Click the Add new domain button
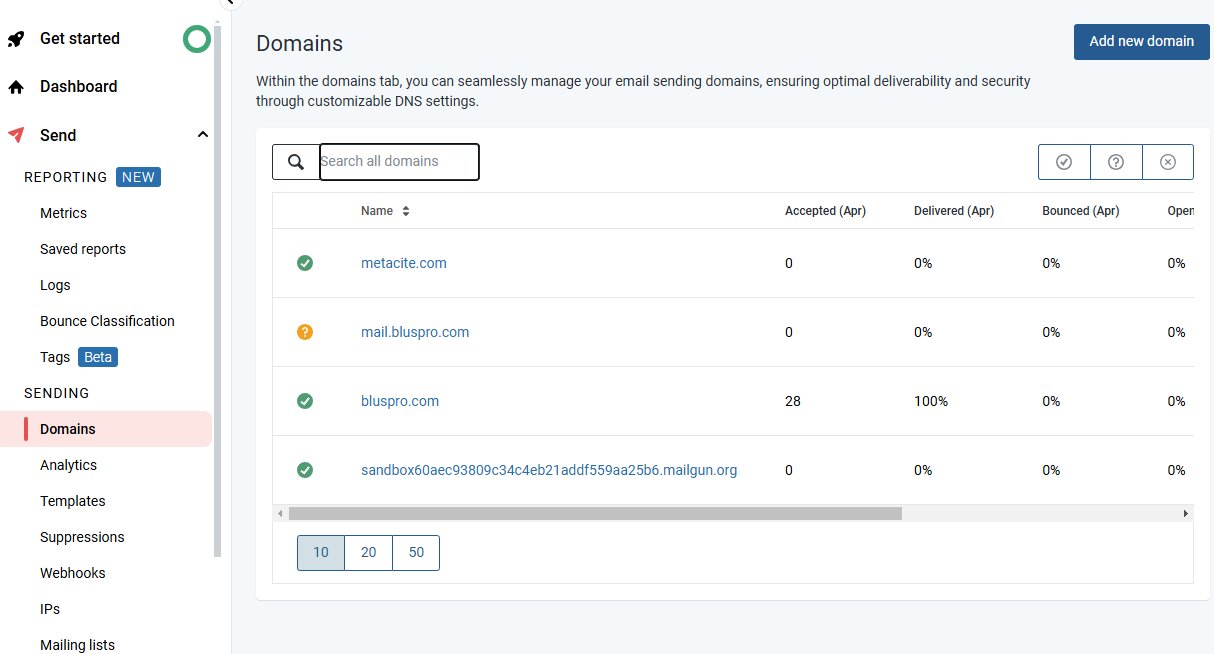The width and height of the screenshot is (1214, 654). click(x=1142, y=42)
